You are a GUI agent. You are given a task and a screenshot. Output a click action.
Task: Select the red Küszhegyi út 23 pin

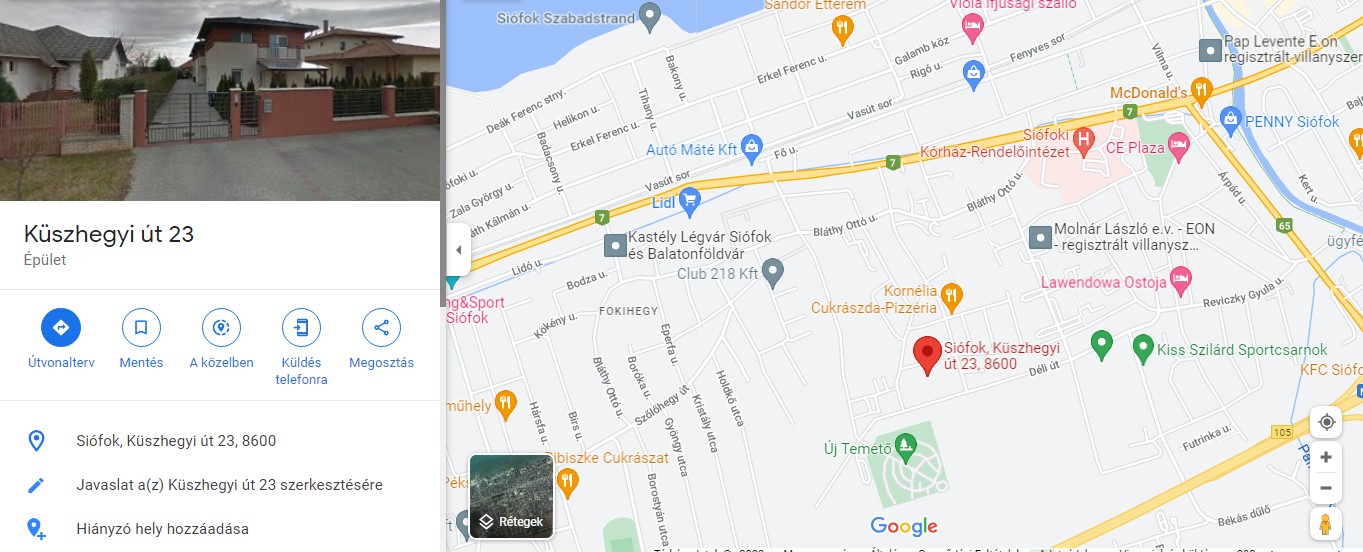pyautogui.click(x=927, y=356)
